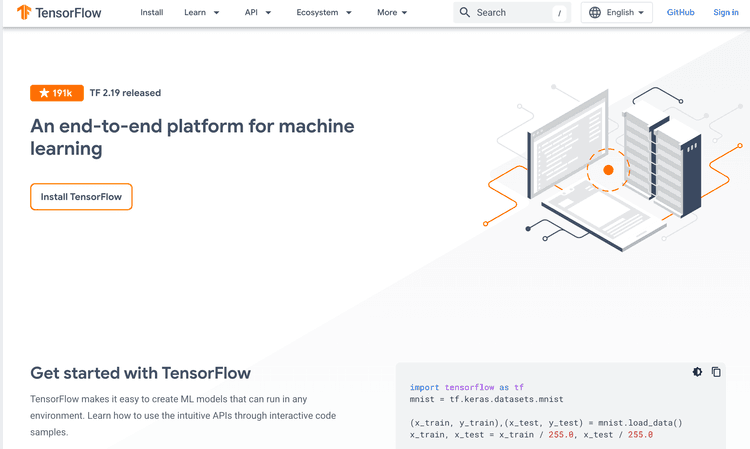Expand the More dropdown arrow
Image resolution: width=750 pixels, height=449 pixels.
404,13
